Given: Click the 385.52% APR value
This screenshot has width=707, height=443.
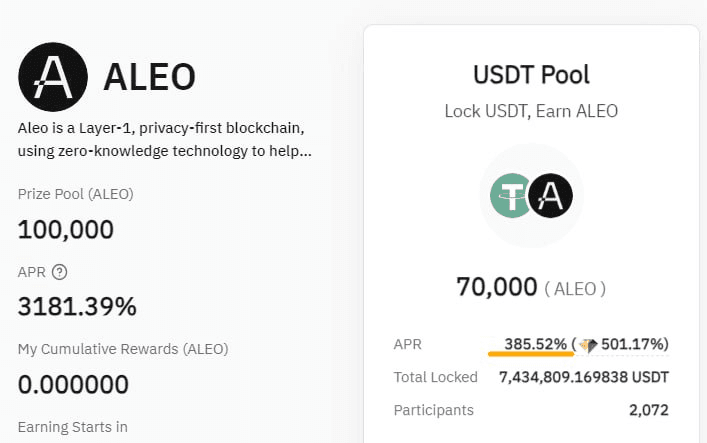Looking at the screenshot, I should pyautogui.click(x=535, y=344).
